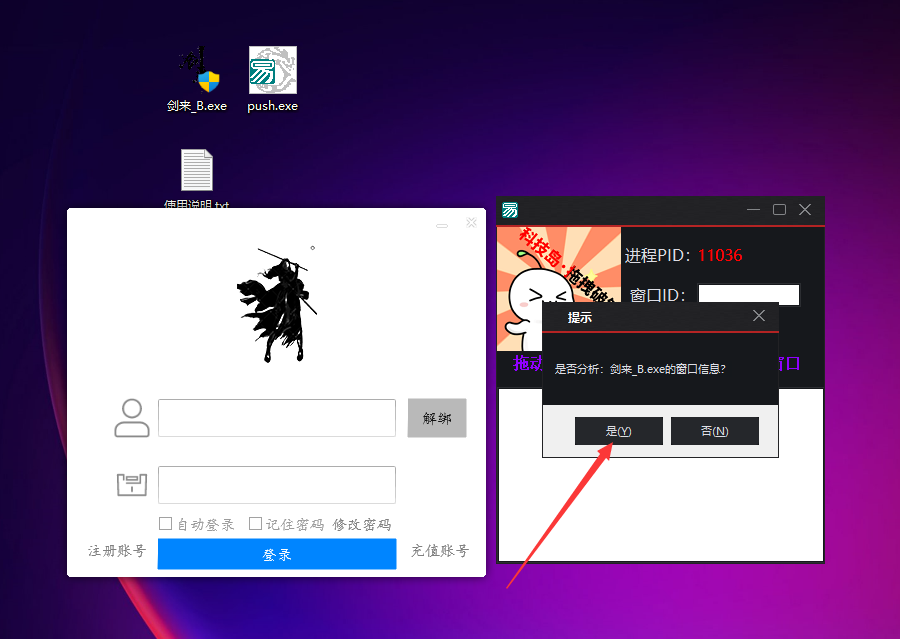Screen dimensions: 900x639
Task: Open the 充值账号 link
Action: [x=440, y=551]
